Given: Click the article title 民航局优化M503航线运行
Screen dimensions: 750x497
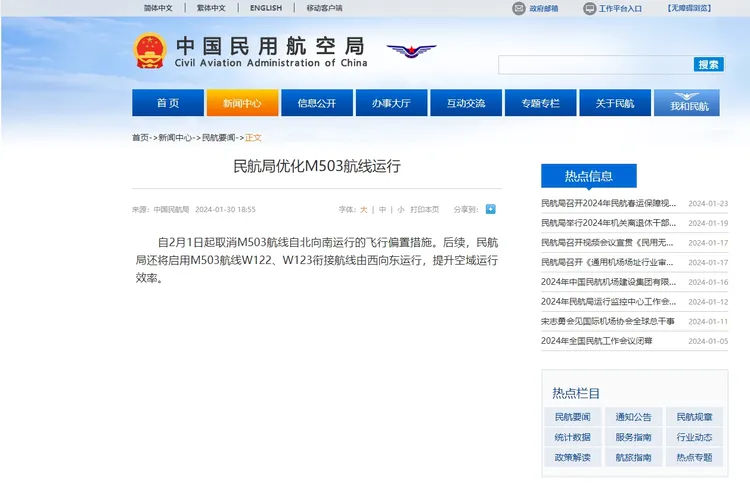Looking at the screenshot, I should [317, 166].
